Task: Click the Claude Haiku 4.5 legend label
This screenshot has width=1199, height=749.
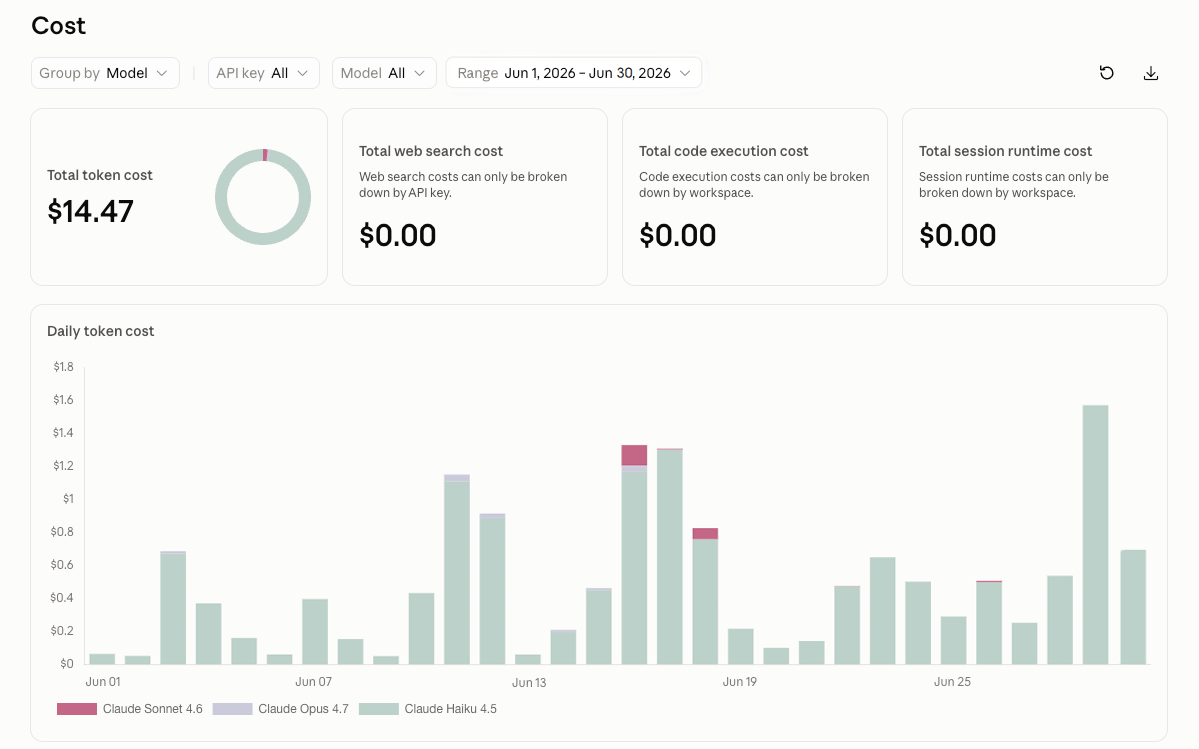Action: [x=450, y=709]
